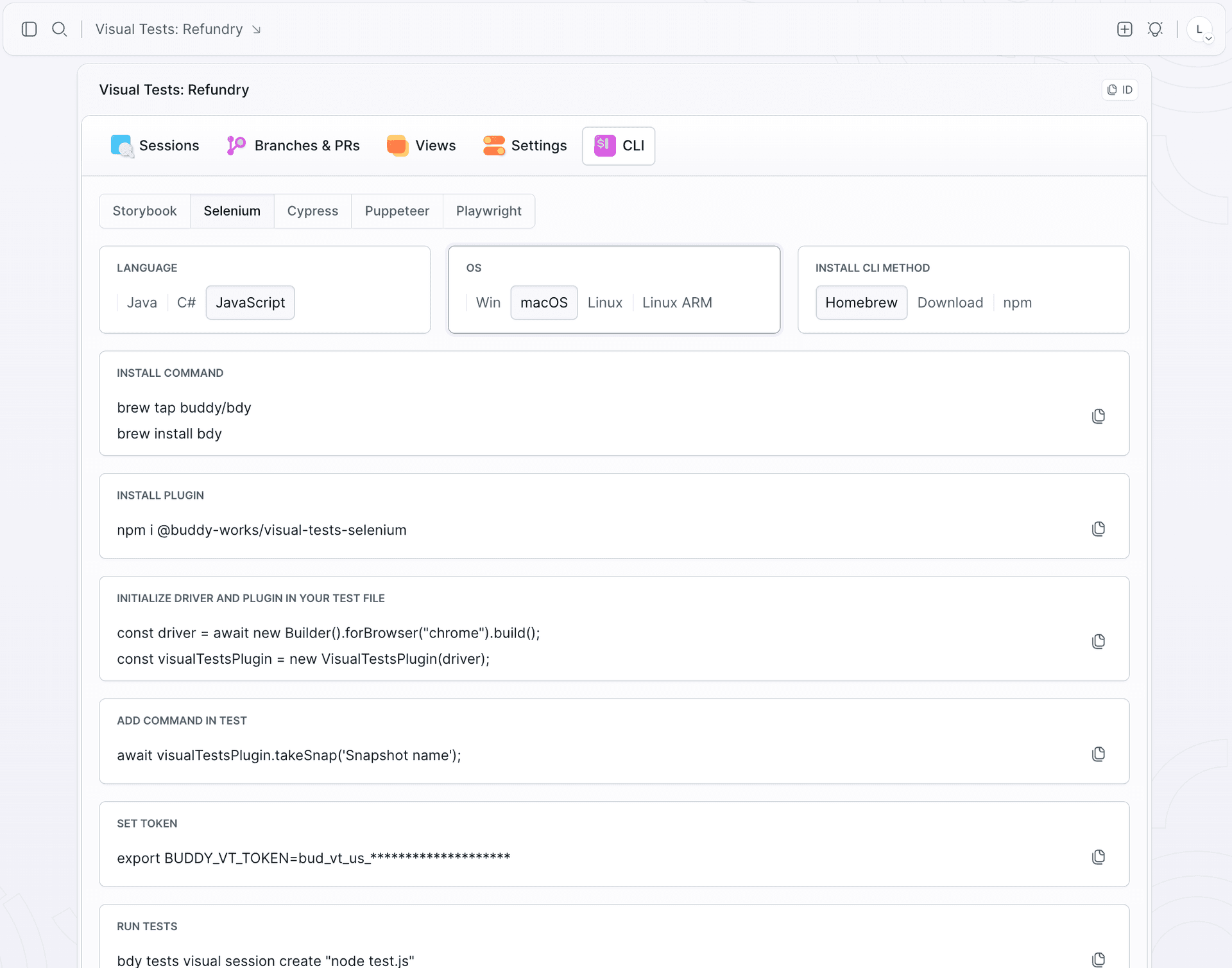This screenshot has height=968, width=1232.
Task: Click the 'Visual Tests: Refundry' page heading
Action: 174,90
